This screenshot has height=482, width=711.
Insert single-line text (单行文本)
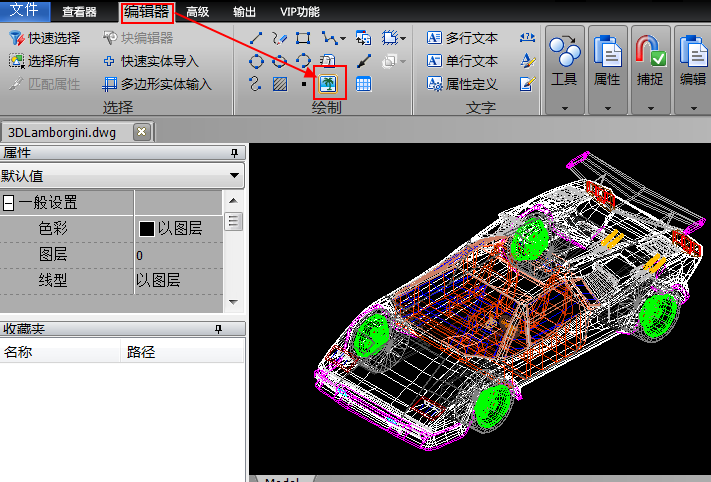462,61
